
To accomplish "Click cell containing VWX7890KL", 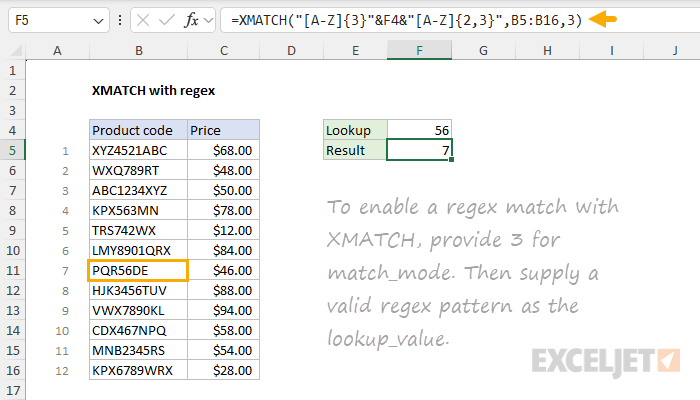I will pyautogui.click(x=138, y=310).
